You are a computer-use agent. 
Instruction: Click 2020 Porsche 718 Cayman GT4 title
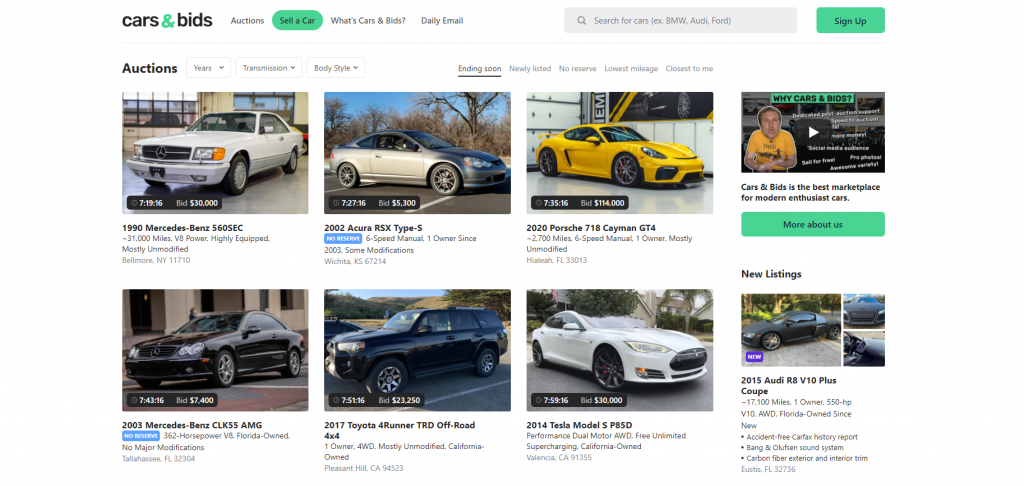point(591,228)
